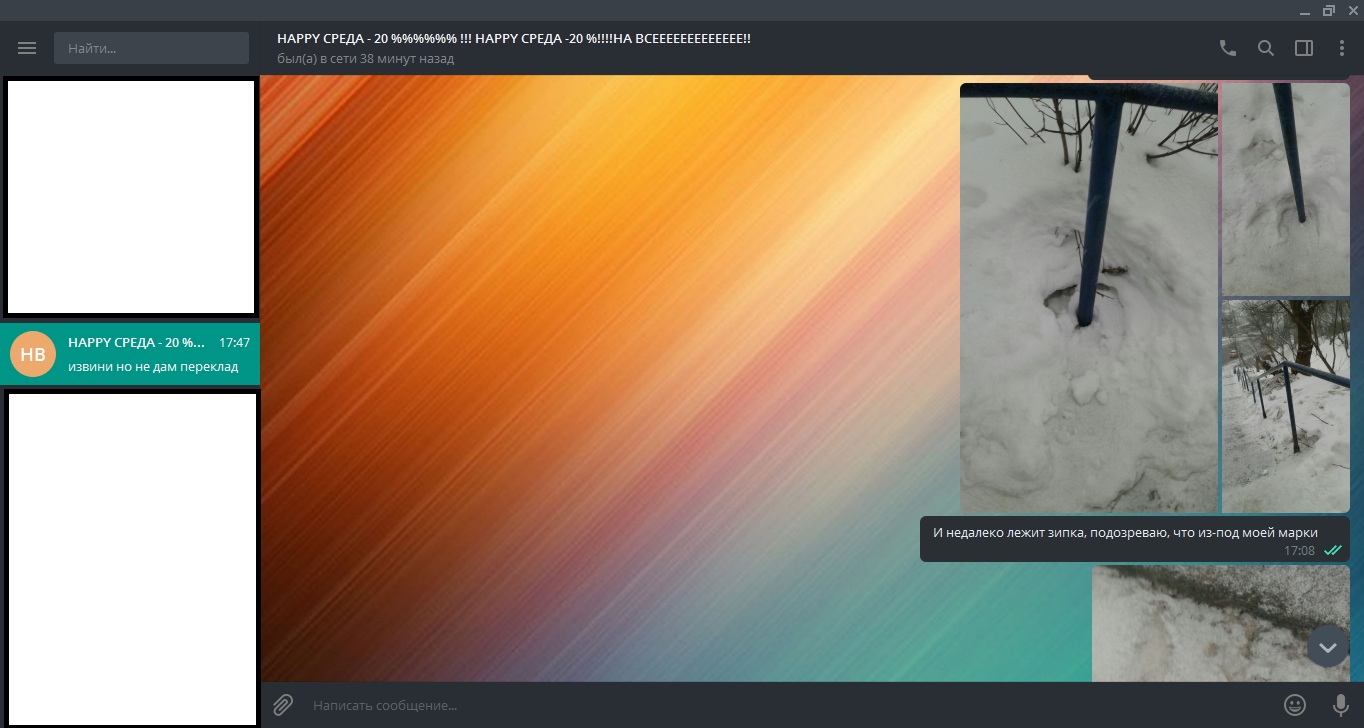This screenshot has height=728, width=1364.
Task: Click the double-check read receipt icon
Action: [1332, 551]
